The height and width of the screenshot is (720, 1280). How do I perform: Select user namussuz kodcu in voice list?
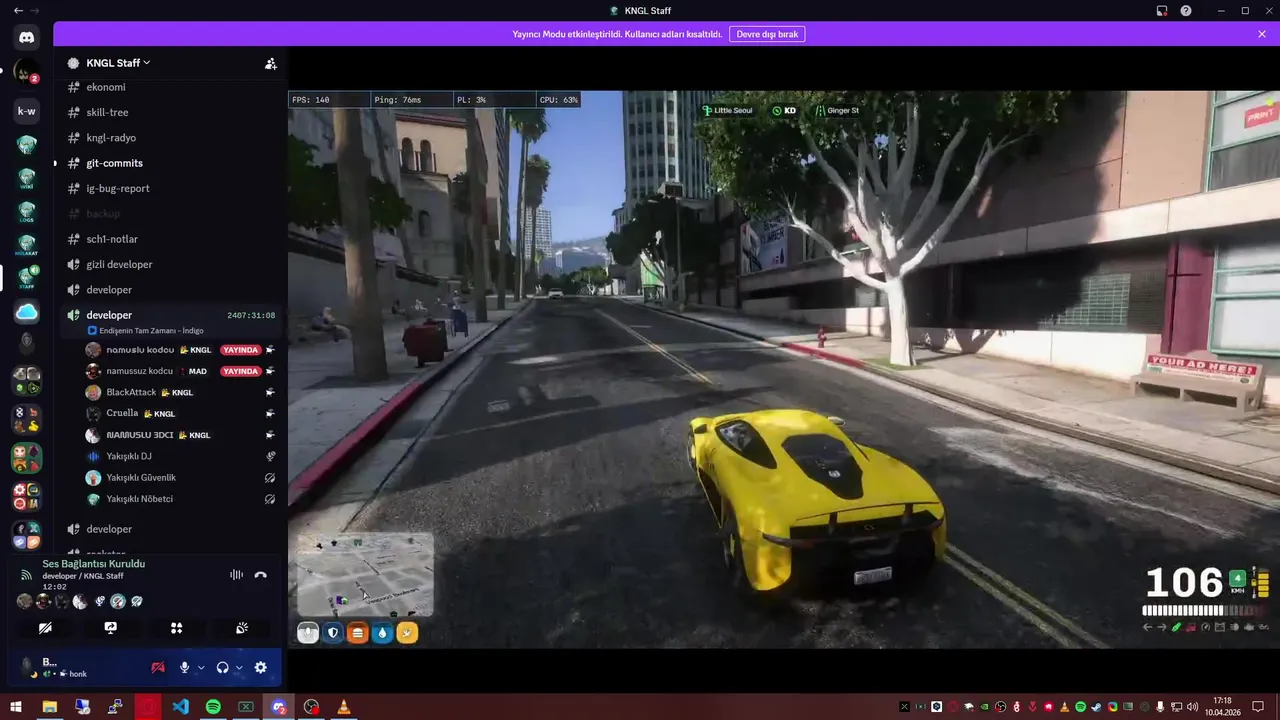click(140, 371)
